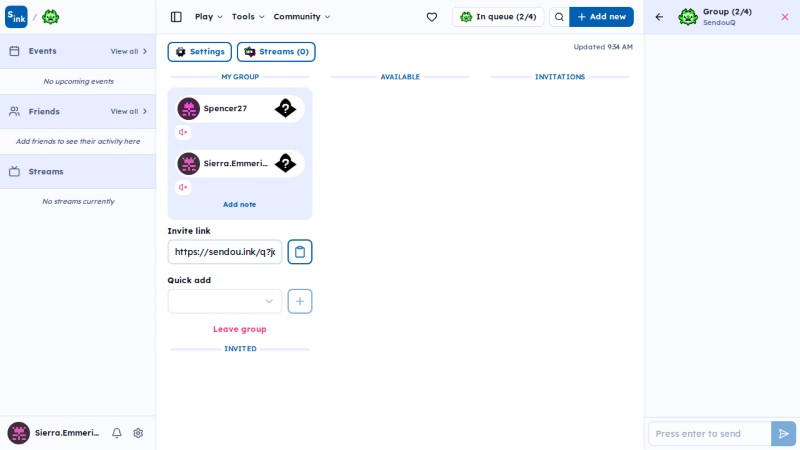The width and height of the screenshot is (800, 450).
Task: Click the Friends heading in sidebar
Action: point(44,112)
